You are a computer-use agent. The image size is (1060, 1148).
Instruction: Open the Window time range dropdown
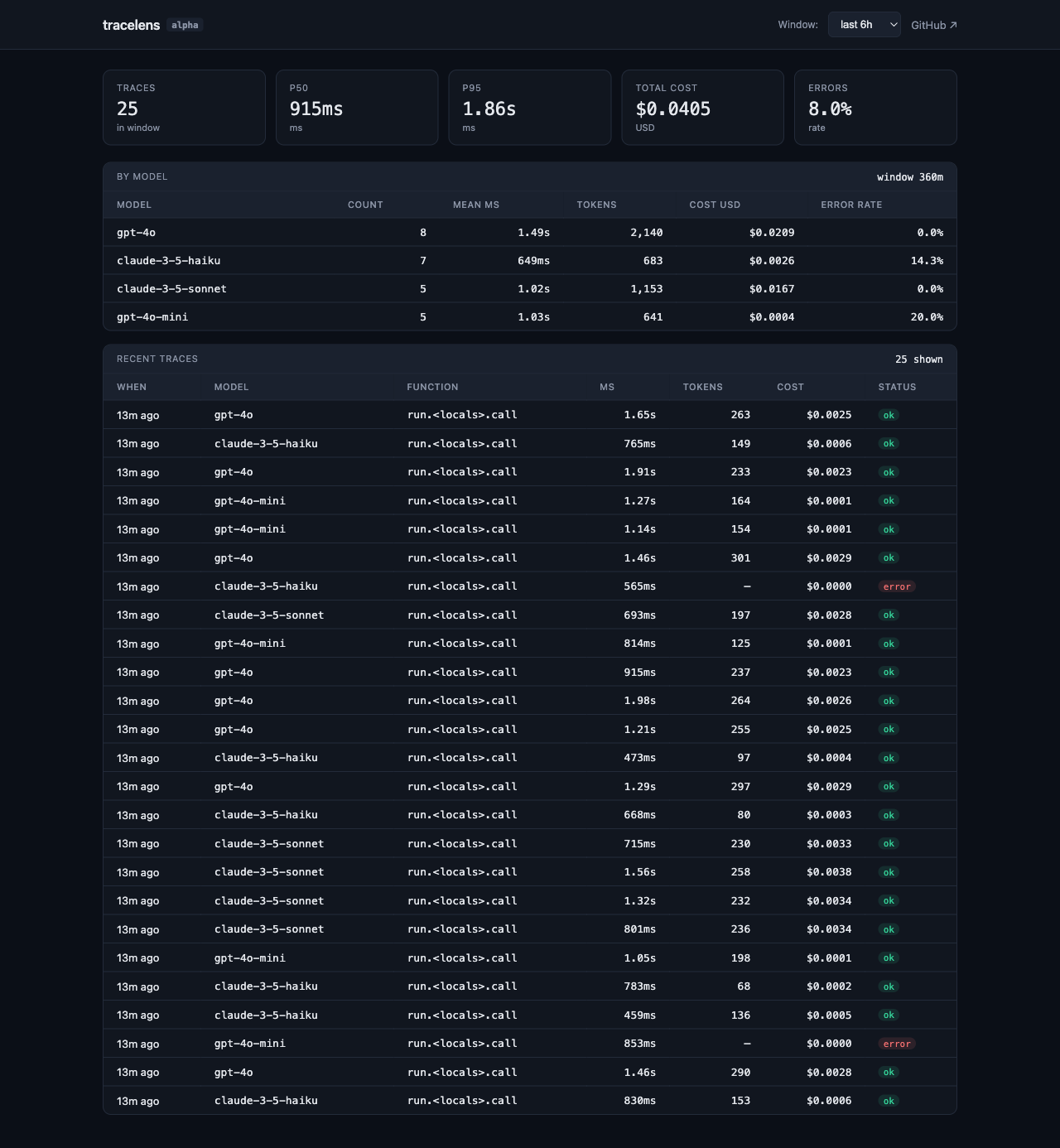[x=864, y=25]
